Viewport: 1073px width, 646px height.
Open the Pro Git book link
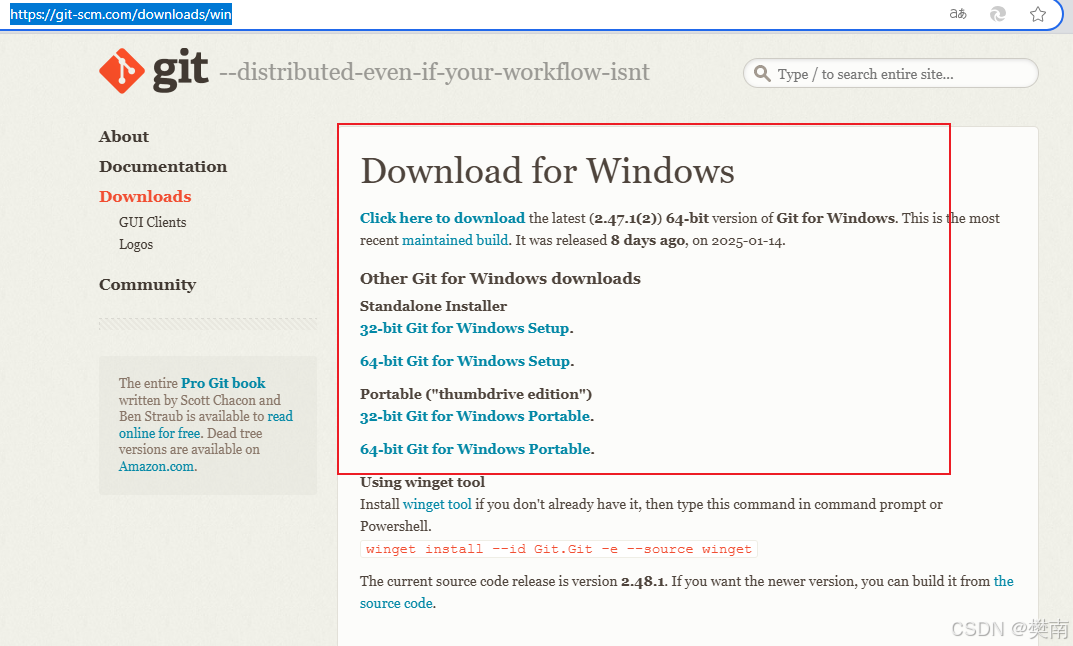[x=223, y=383]
